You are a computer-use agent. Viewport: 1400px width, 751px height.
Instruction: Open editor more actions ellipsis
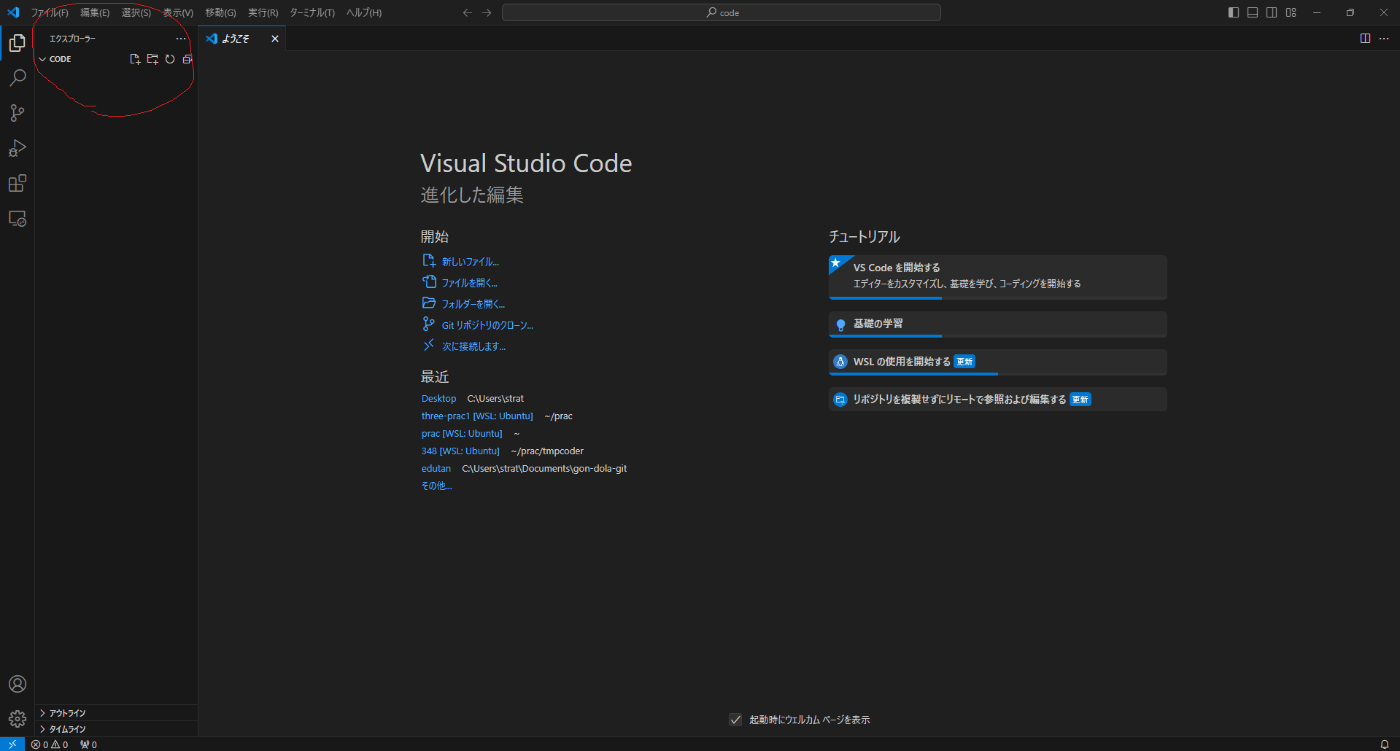click(1384, 38)
